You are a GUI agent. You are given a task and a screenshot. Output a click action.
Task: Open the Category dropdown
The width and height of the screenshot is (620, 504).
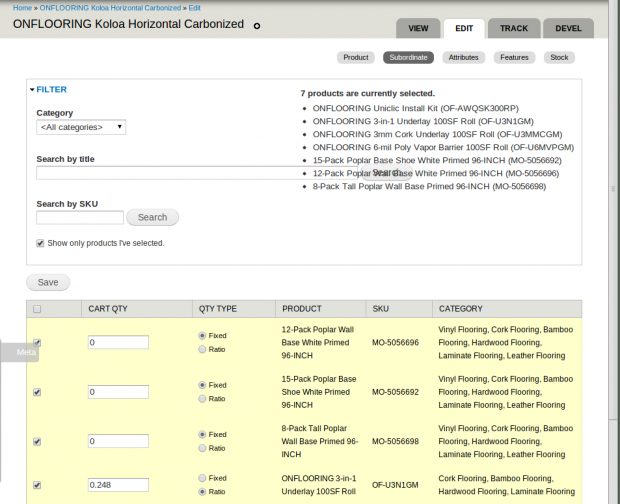click(81, 127)
